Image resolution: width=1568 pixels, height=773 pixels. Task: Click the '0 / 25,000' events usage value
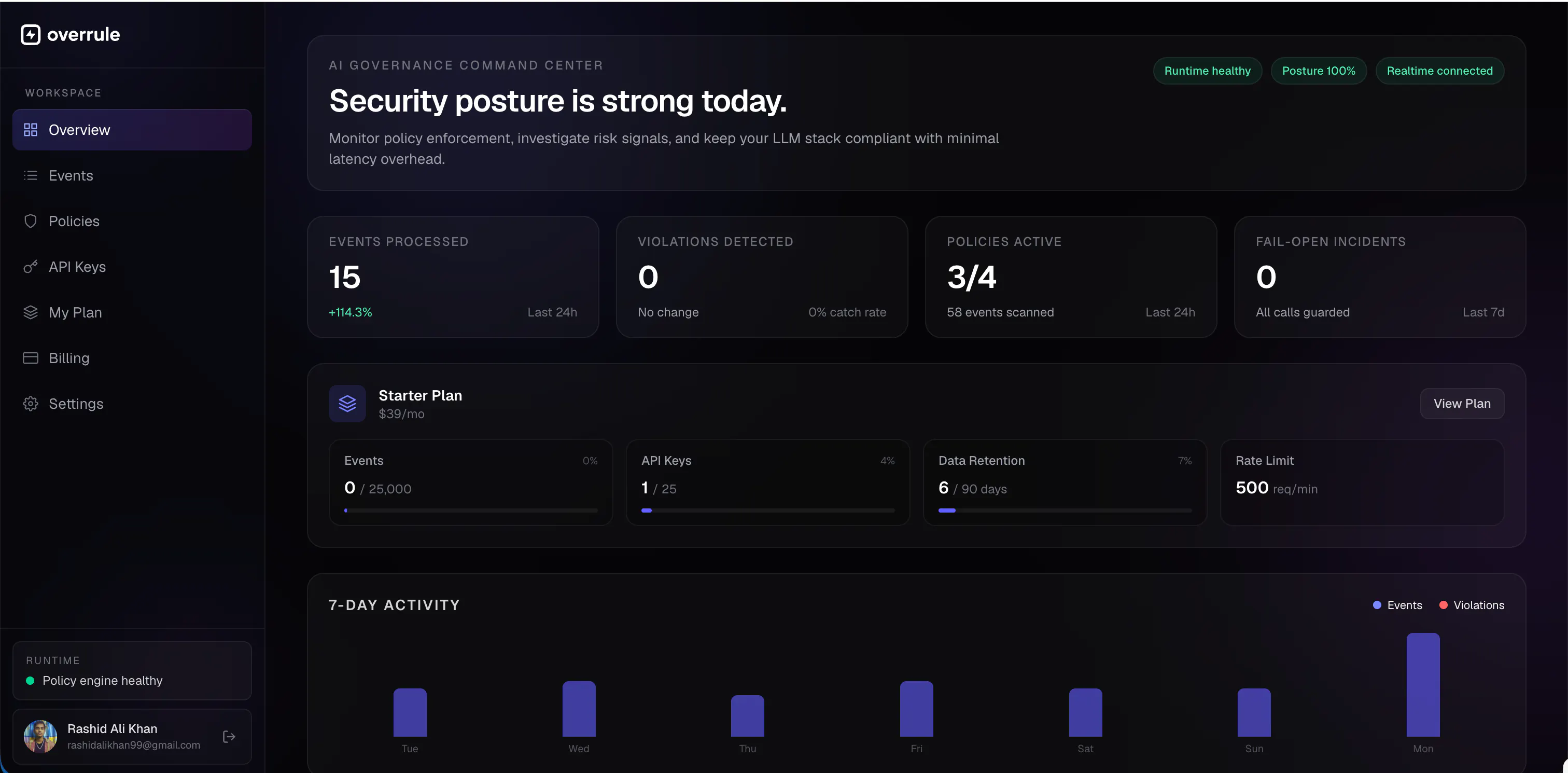pos(377,488)
